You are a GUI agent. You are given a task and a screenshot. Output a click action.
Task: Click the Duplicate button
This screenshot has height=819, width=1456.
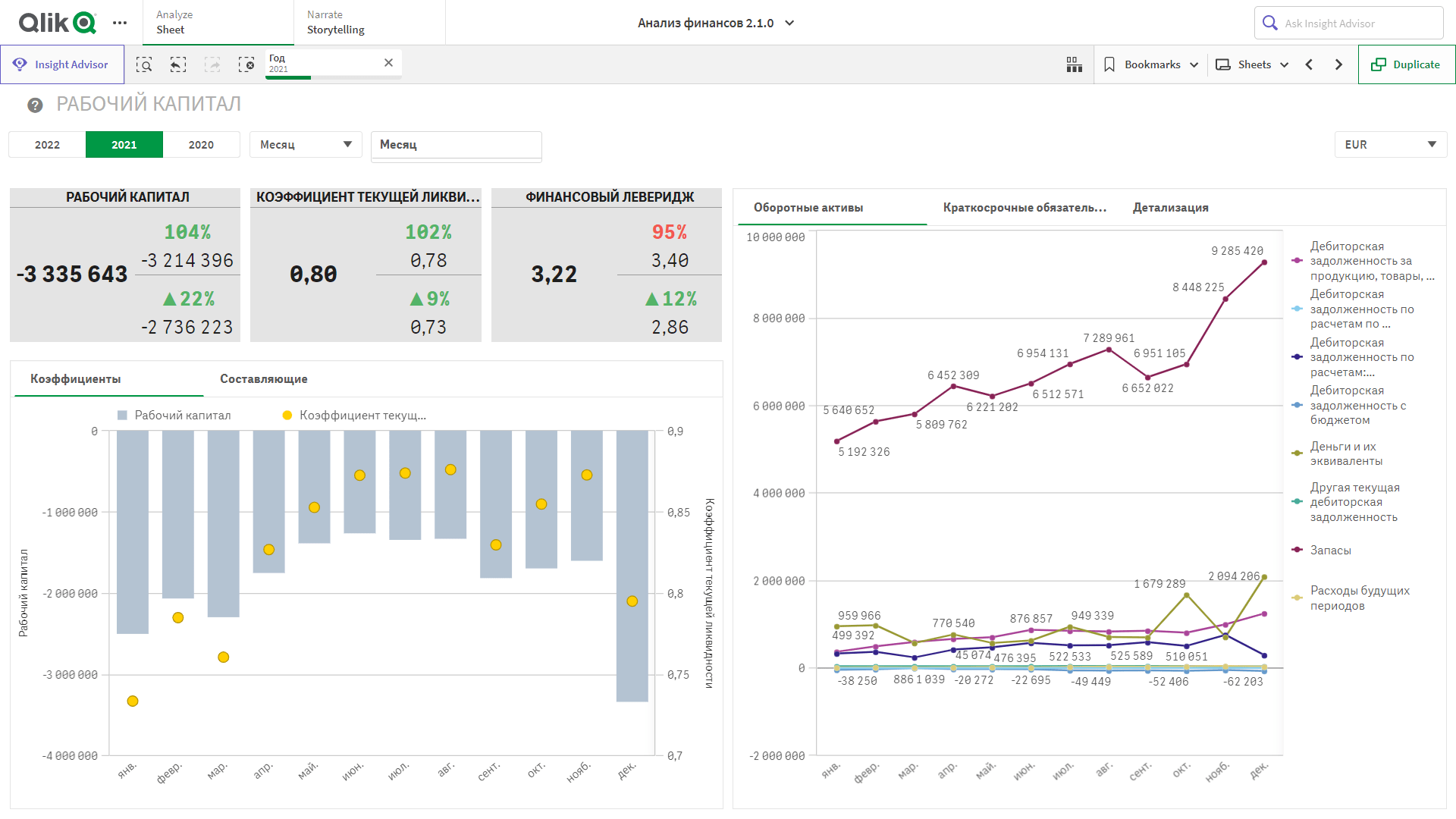[1406, 65]
